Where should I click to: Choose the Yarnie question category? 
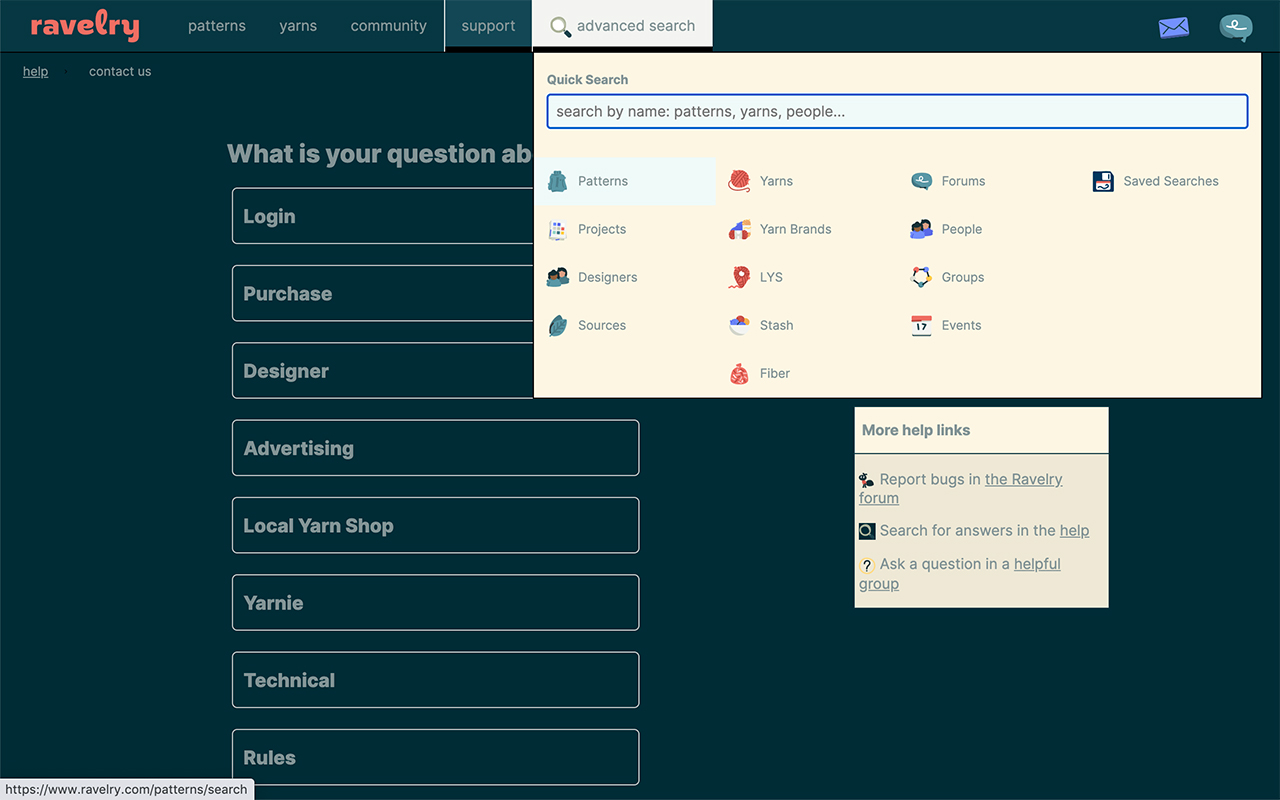tap(435, 602)
